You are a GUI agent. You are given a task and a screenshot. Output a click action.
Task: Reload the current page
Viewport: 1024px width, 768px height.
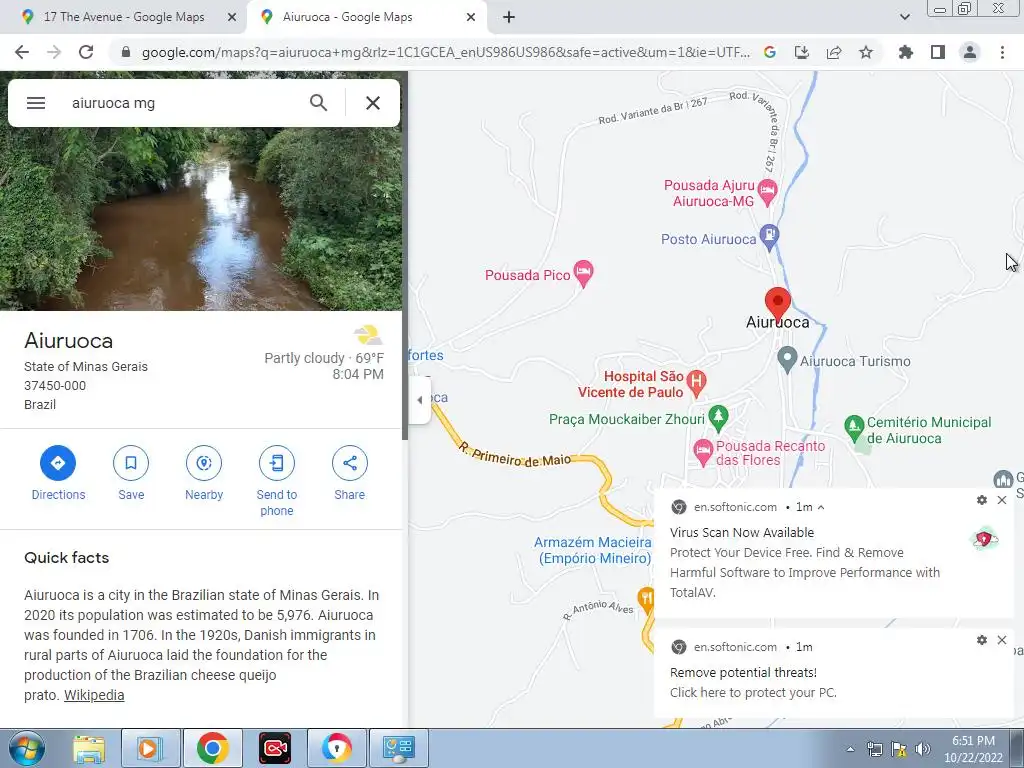(86, 52)
